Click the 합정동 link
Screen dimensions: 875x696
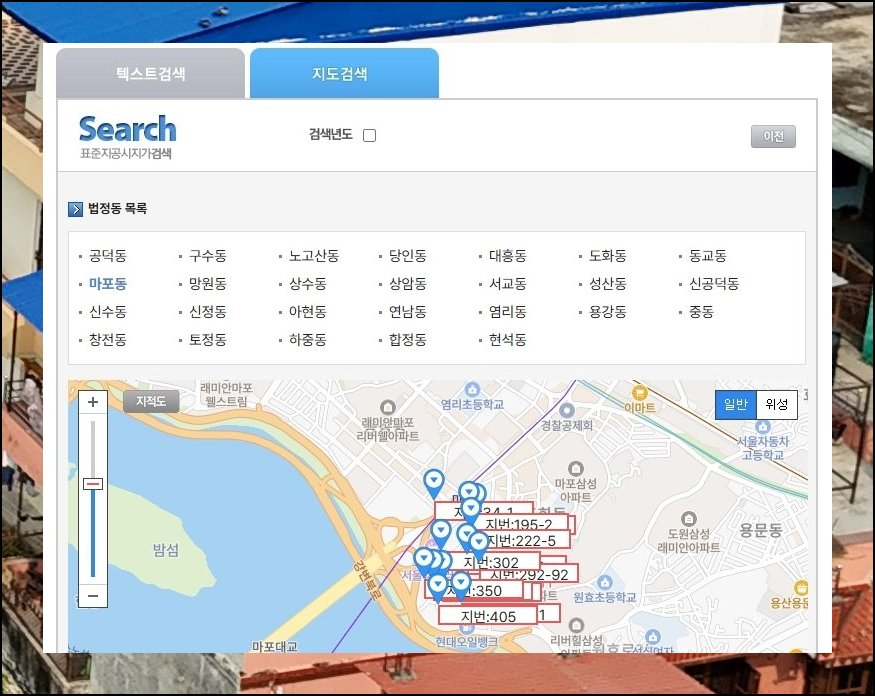click(407, 340)
